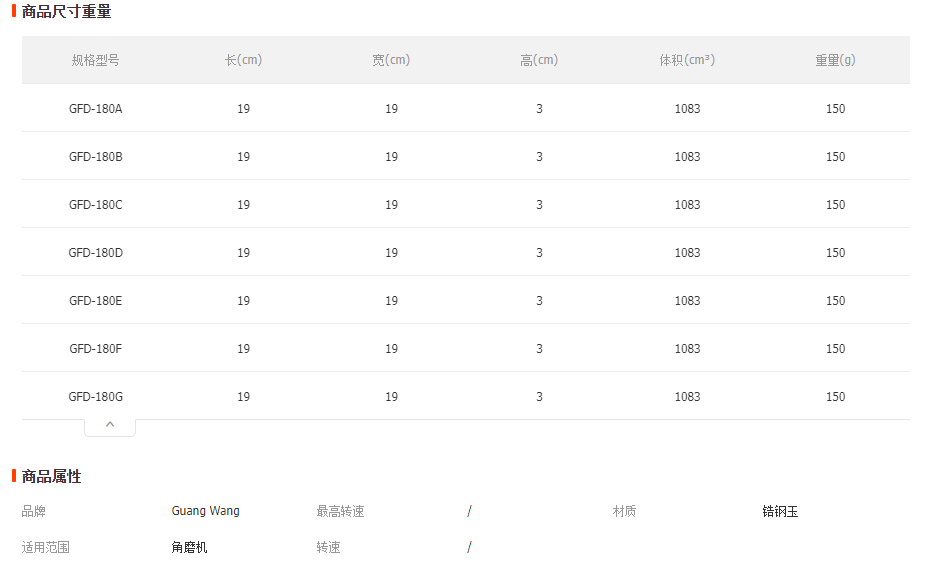Click the GFD-180C model name

(x=96, y=205)
